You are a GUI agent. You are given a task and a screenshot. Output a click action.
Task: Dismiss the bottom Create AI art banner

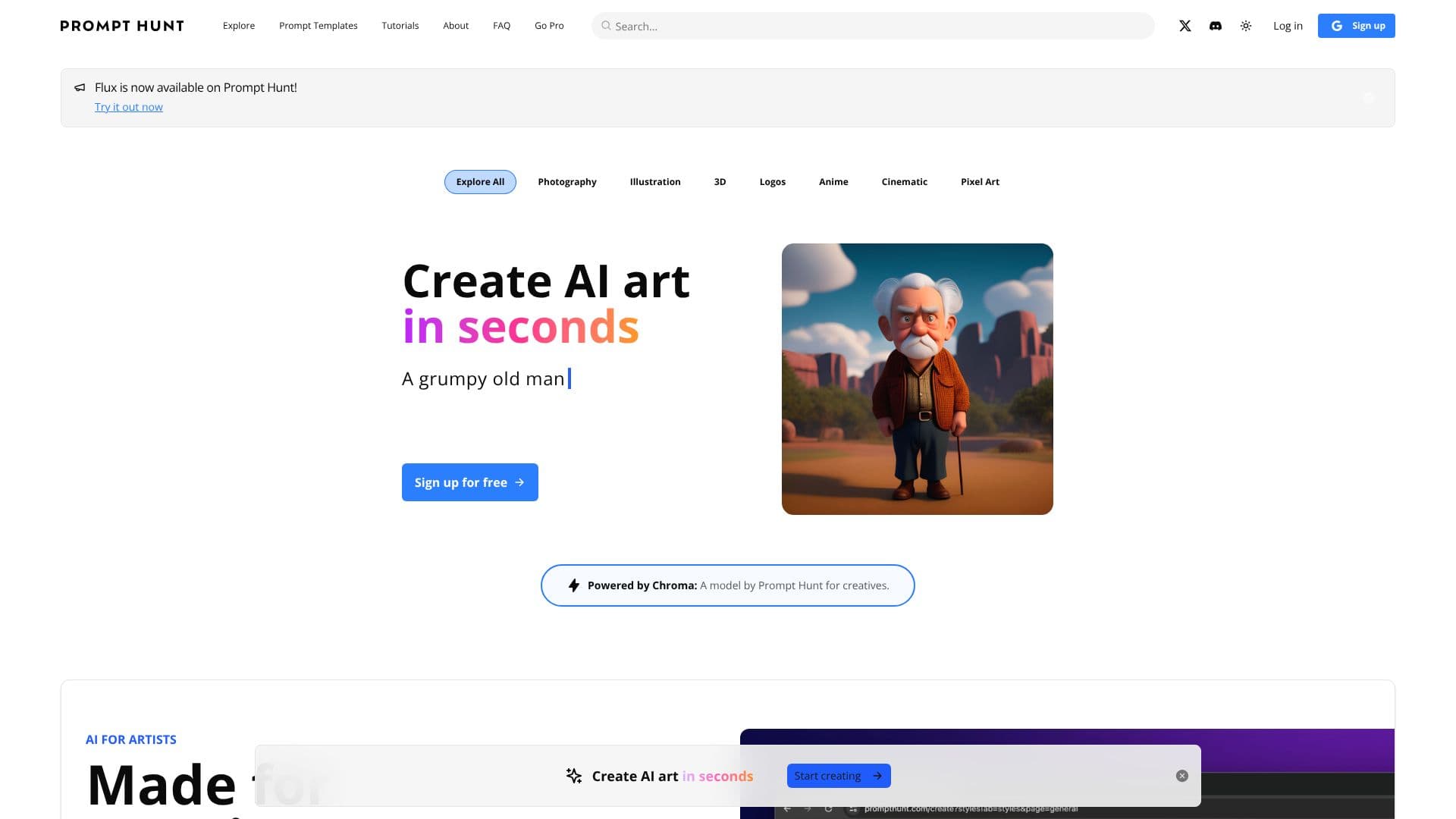pyautogui.click(x=1182, y=776)
